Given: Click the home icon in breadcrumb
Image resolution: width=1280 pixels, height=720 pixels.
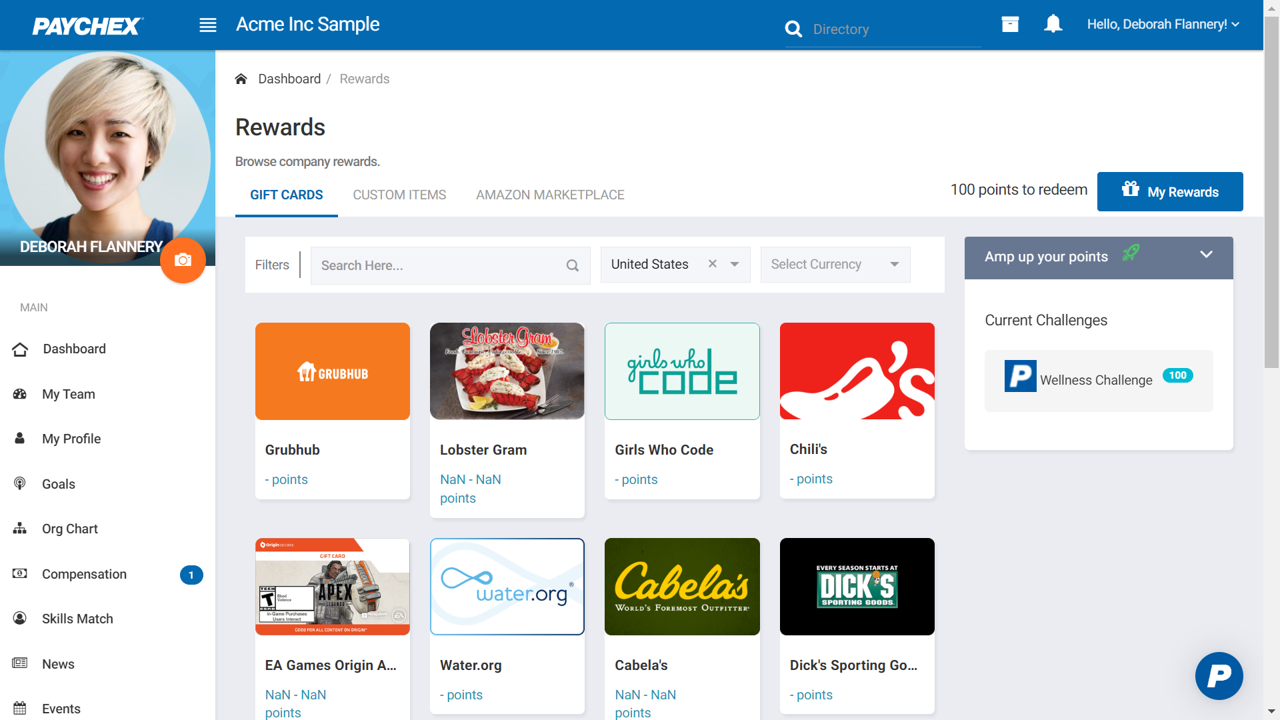Looking at the screenshot, I should click(241, 79).
